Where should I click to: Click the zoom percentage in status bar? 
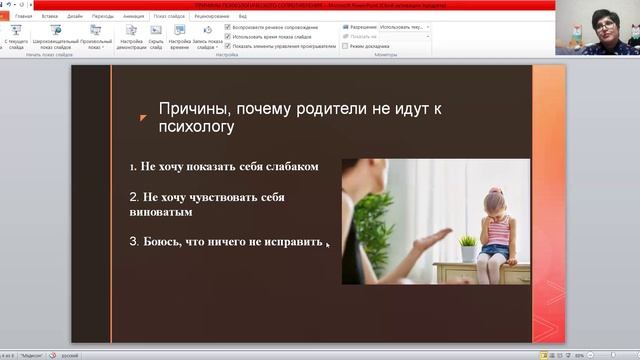pos(579,356)
